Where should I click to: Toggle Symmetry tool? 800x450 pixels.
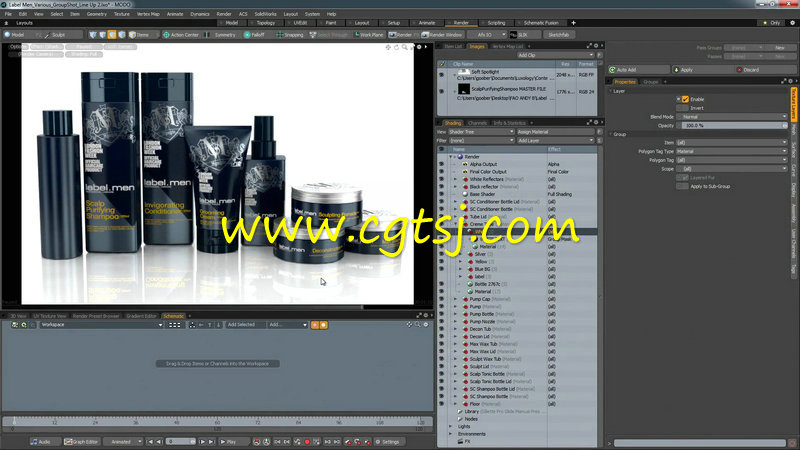point(220,35)
